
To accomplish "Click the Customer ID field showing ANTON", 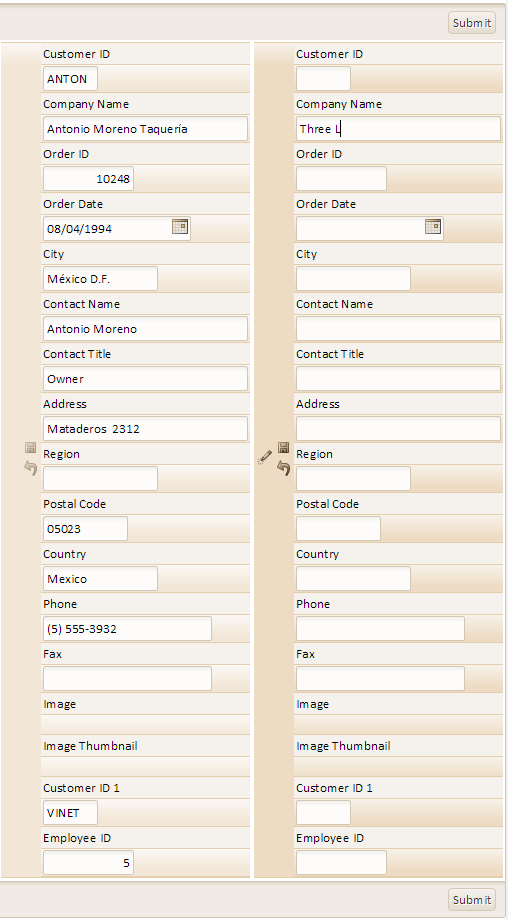I will click(x=70, y=79).
